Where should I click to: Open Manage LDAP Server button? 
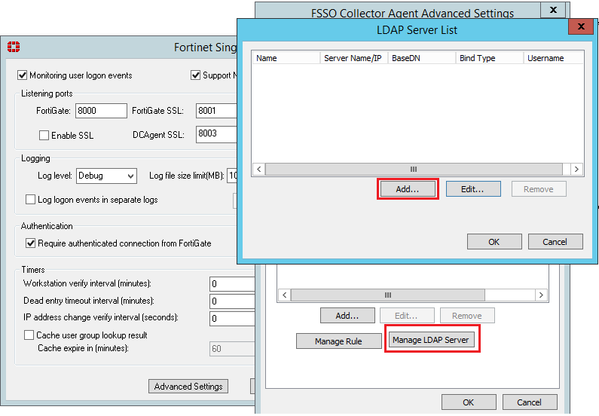click(x=431, y=340)
